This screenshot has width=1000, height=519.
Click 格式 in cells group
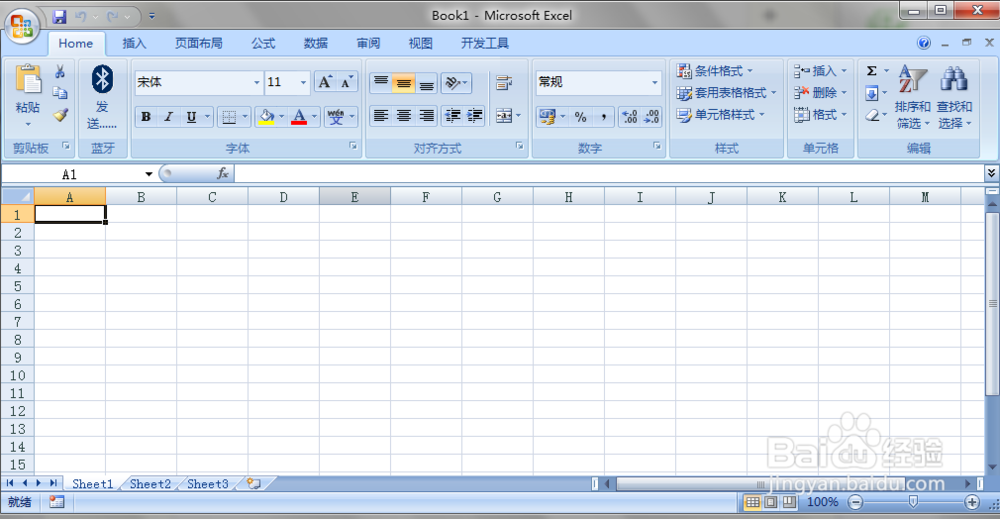pyautogui.click(x=820, y=115)
